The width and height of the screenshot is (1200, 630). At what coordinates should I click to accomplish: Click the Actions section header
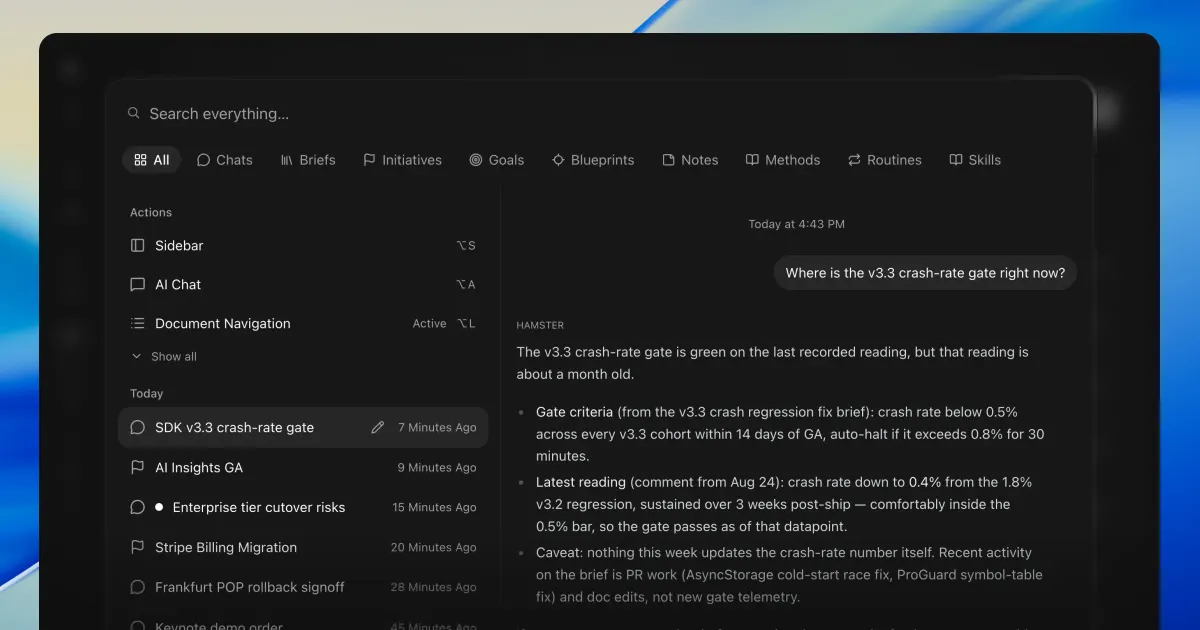[151, 212]
